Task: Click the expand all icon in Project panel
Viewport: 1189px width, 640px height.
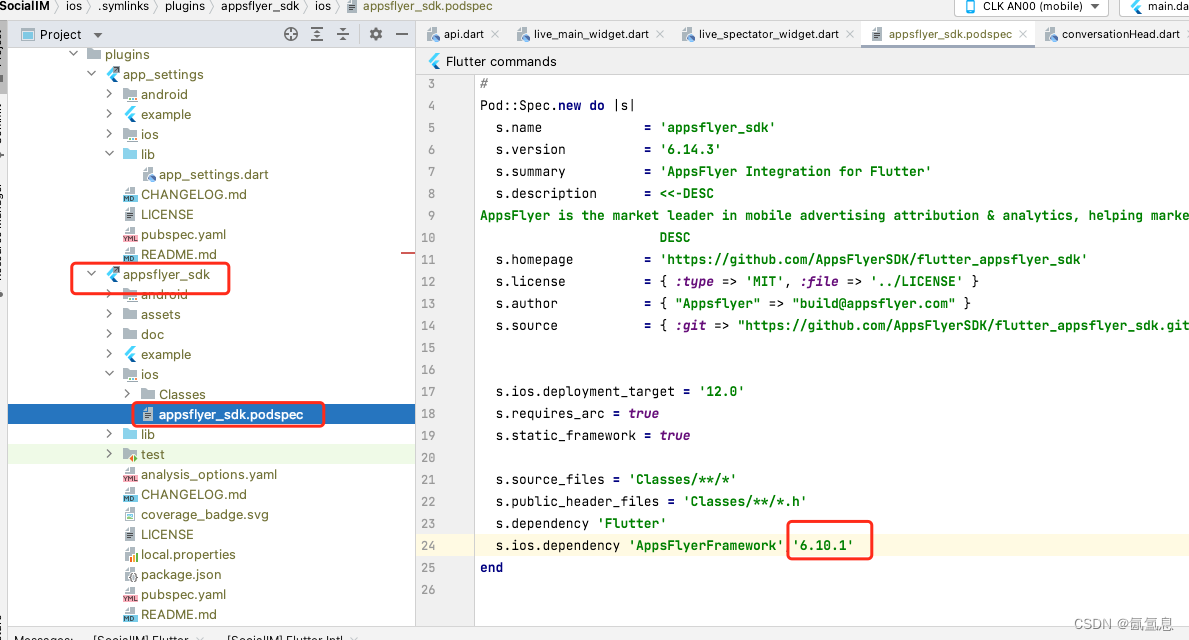Action: [317, 34]
